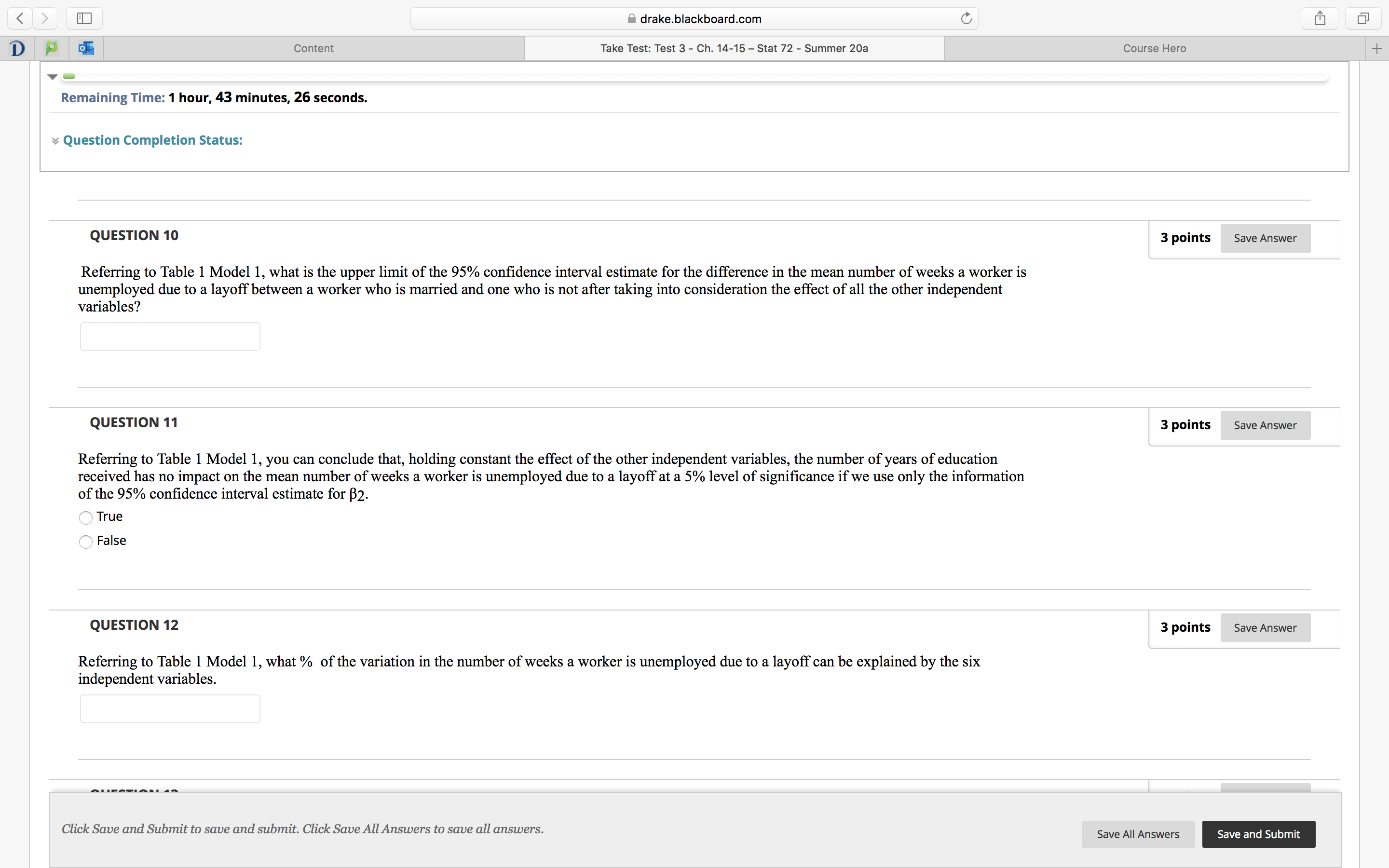Open new tab with plus icon
This screenshot has width=1389, height=868.
coord(1376,49)
